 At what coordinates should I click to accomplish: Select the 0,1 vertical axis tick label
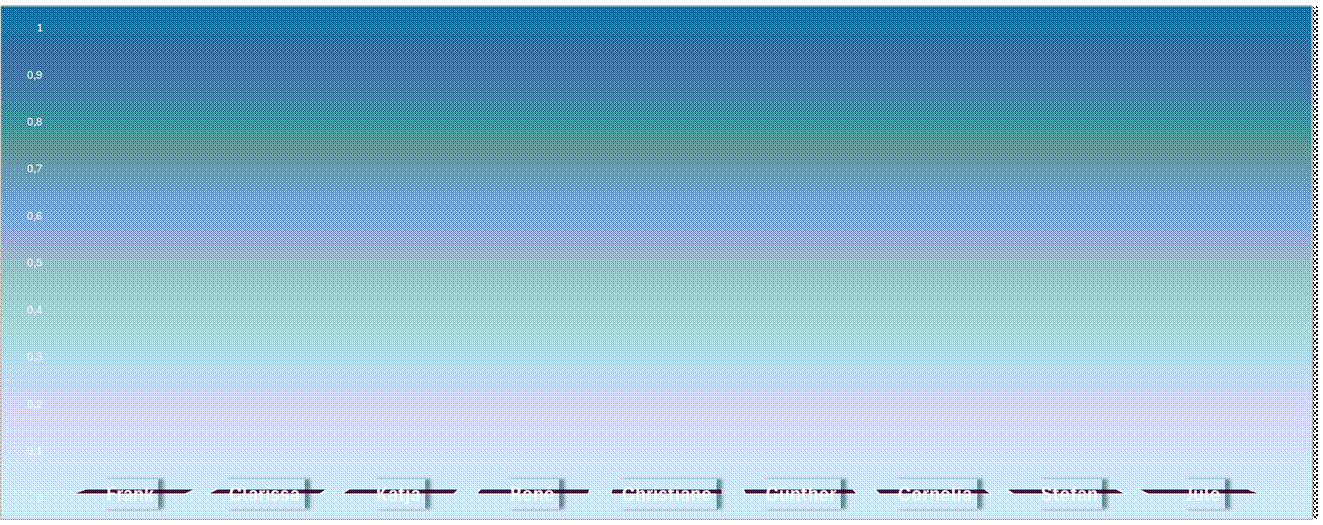[x=35, y=451]
